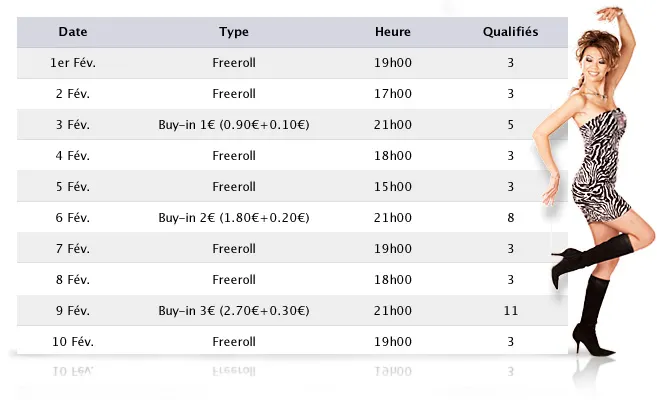The image size is (657, 400).
Task: Click the 4 Fév. date cell
Action: pos(73,156)
